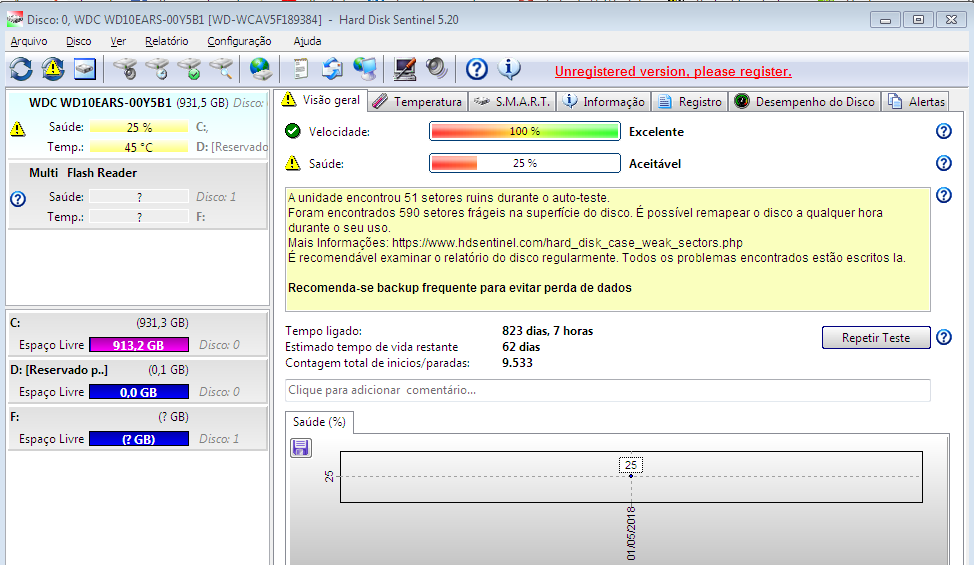Switch to the Desempenho do Disco tab
The image size is (974, 565).
(x=804, y=102)
